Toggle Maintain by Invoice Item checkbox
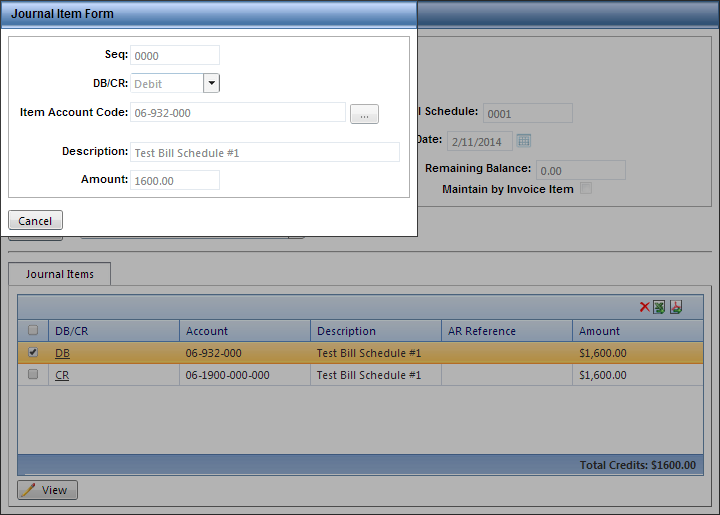Screen dimensions: 720x515 click(x=586, y=188)
